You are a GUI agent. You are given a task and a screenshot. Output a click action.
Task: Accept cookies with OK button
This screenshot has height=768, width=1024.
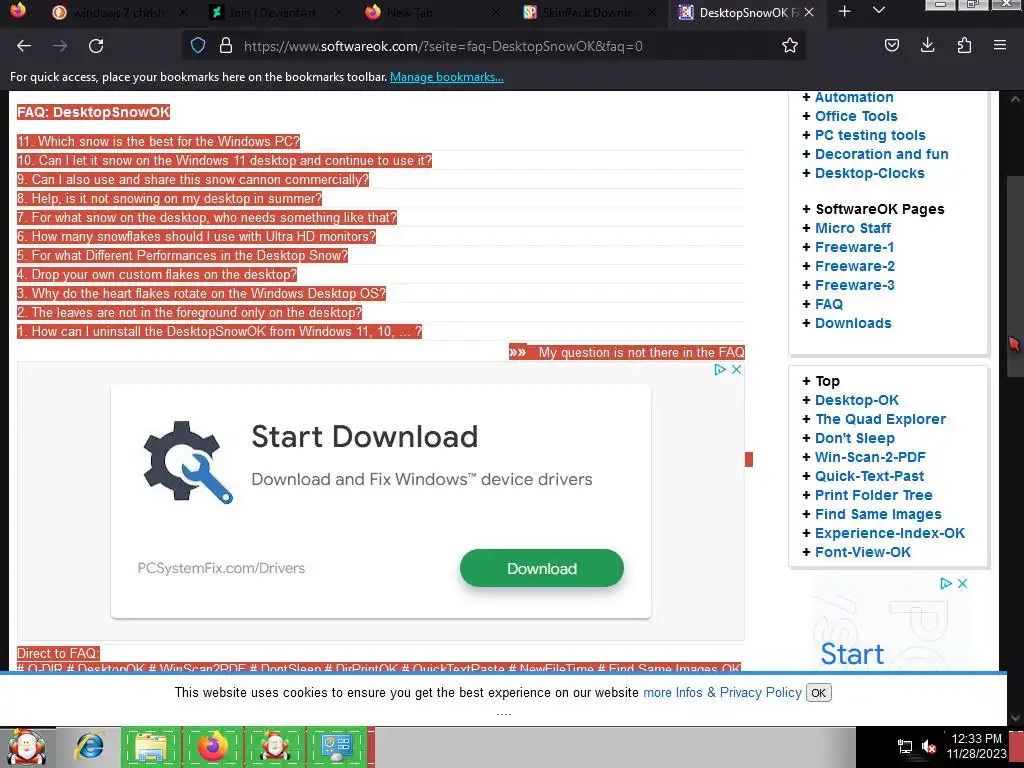(818, 693)
